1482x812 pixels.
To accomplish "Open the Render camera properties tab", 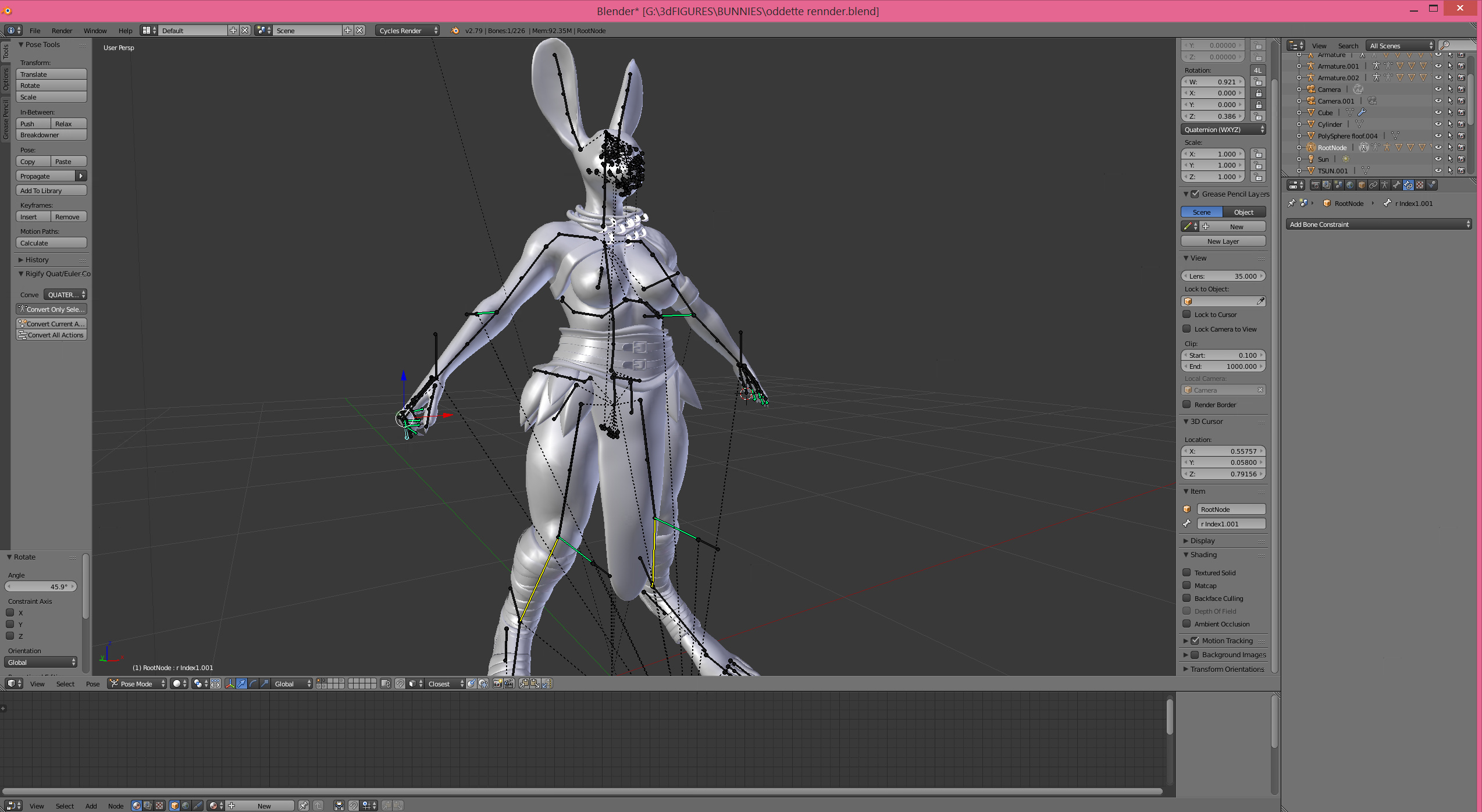I will 1316,185.
